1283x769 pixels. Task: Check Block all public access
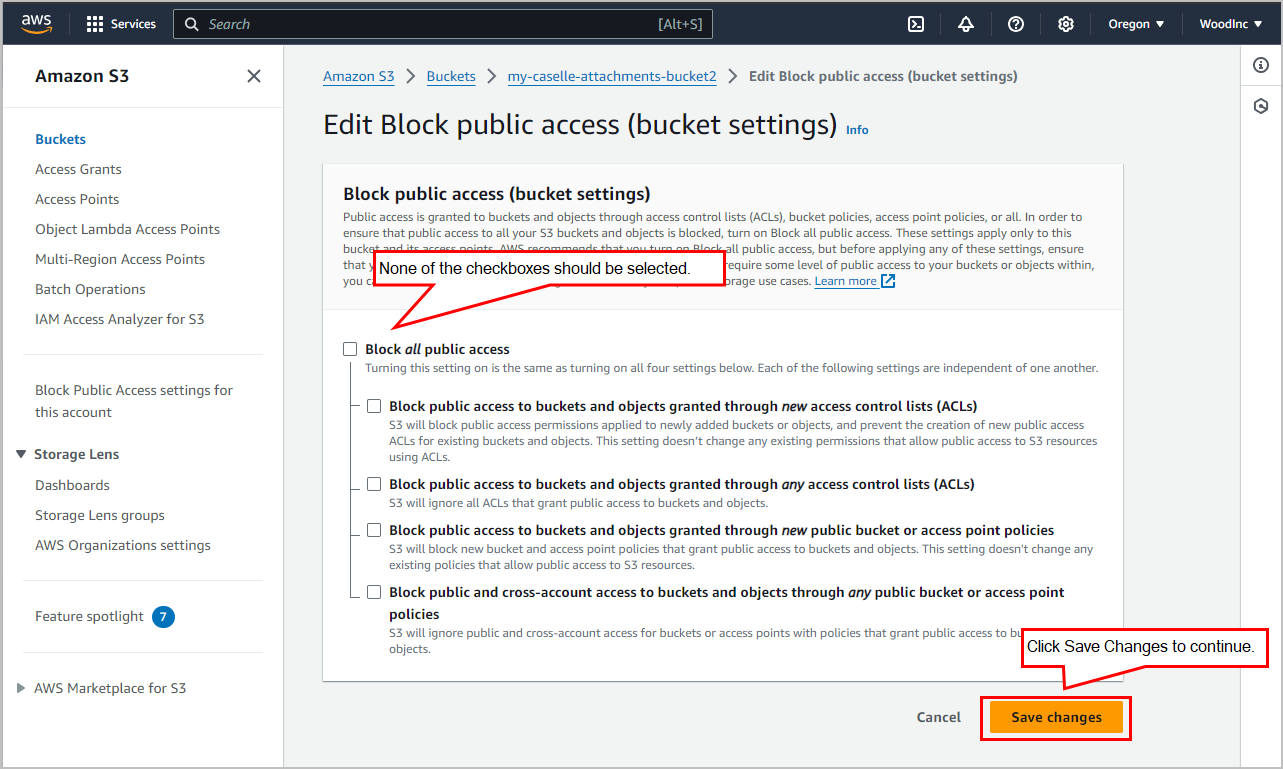coord(350,349)
